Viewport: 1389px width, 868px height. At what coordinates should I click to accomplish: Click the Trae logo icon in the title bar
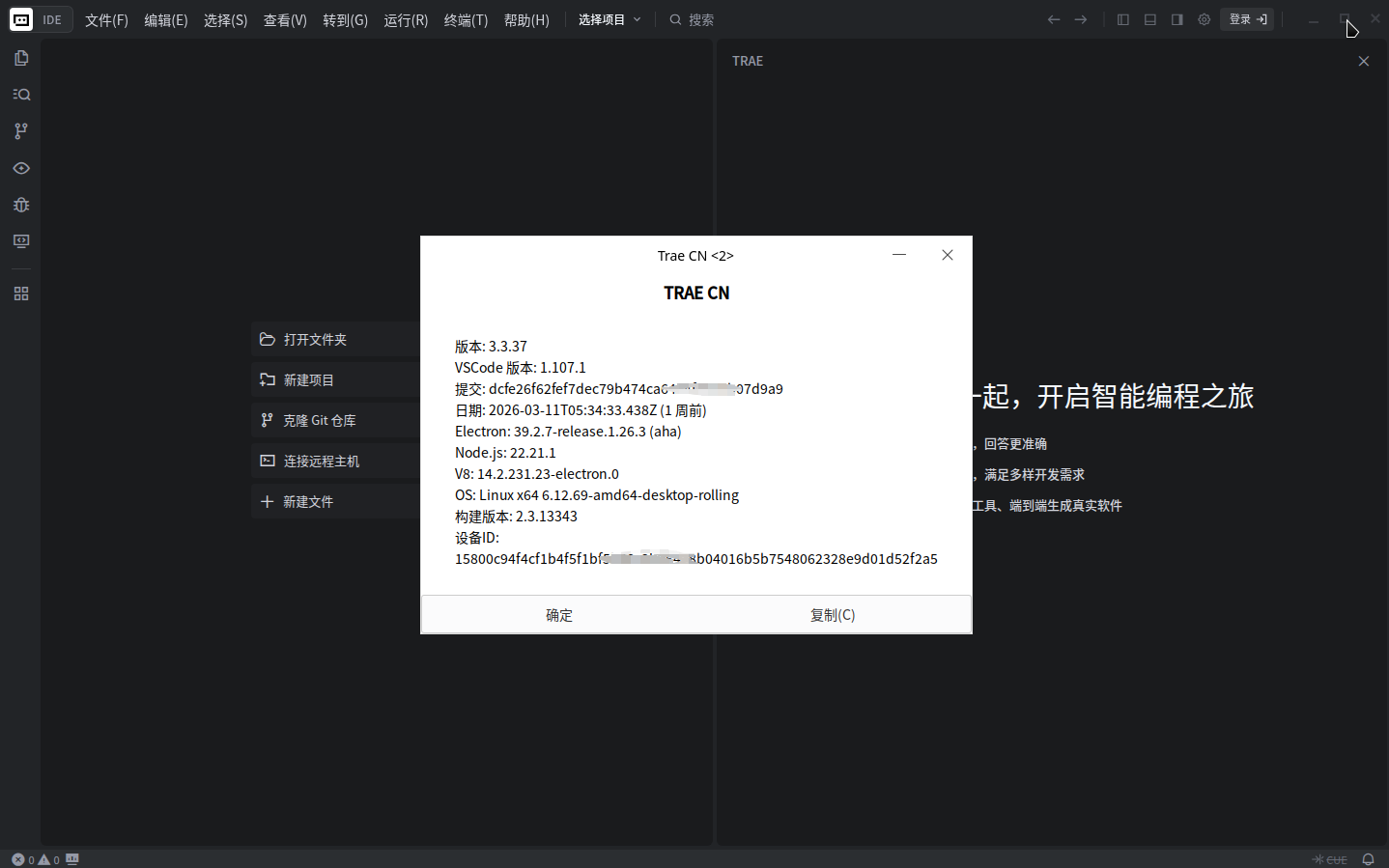click(21, 19)
